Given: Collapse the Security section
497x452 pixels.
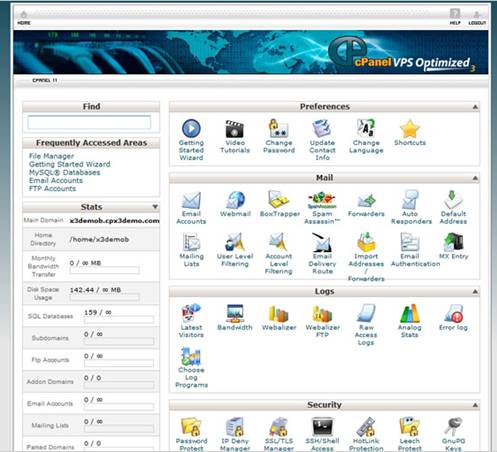Looking at the screenshot, I should click(x=475, y=405).
